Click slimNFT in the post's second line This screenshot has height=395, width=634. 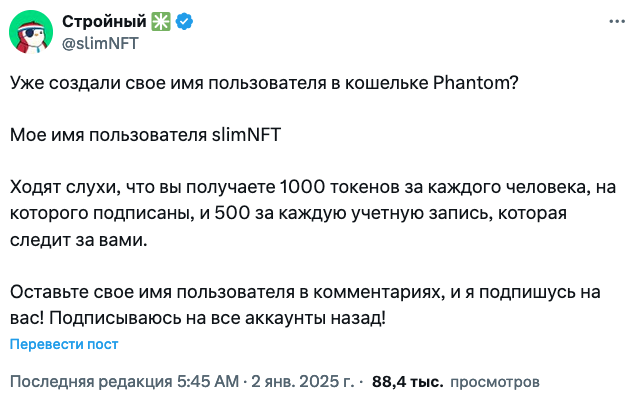246,135
